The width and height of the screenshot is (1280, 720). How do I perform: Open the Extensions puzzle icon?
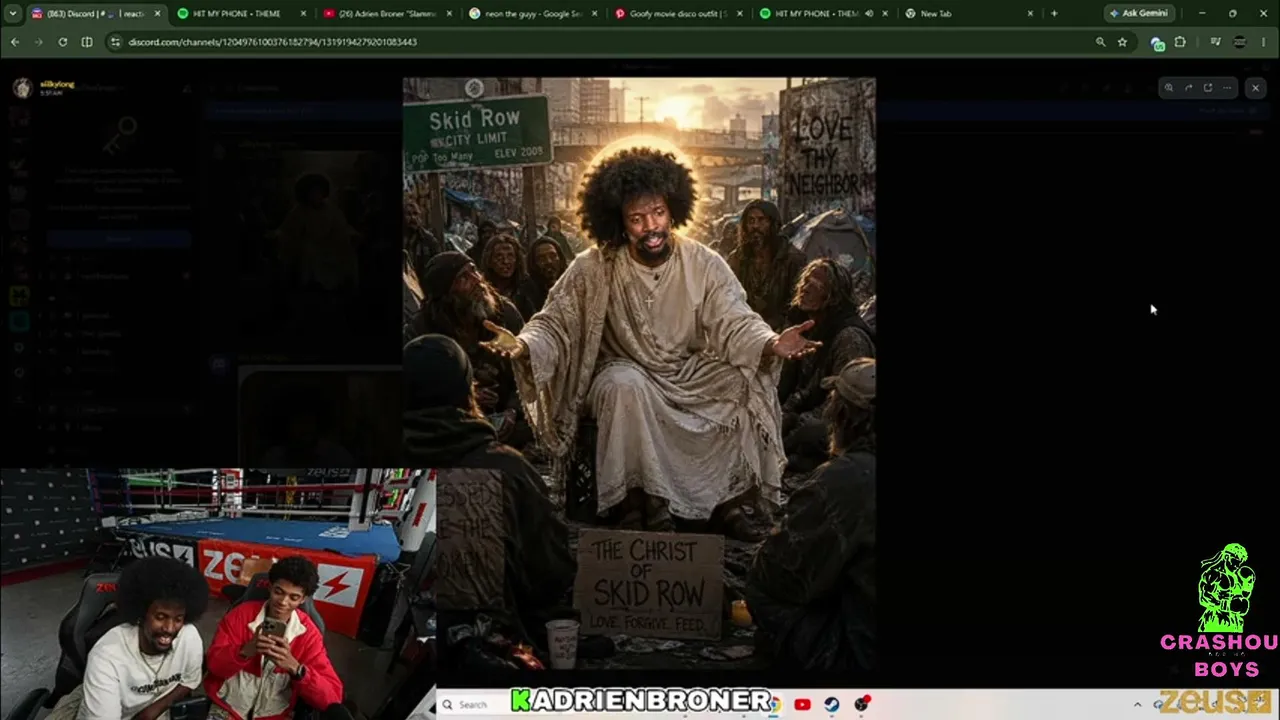click(x=1180, y=42)
